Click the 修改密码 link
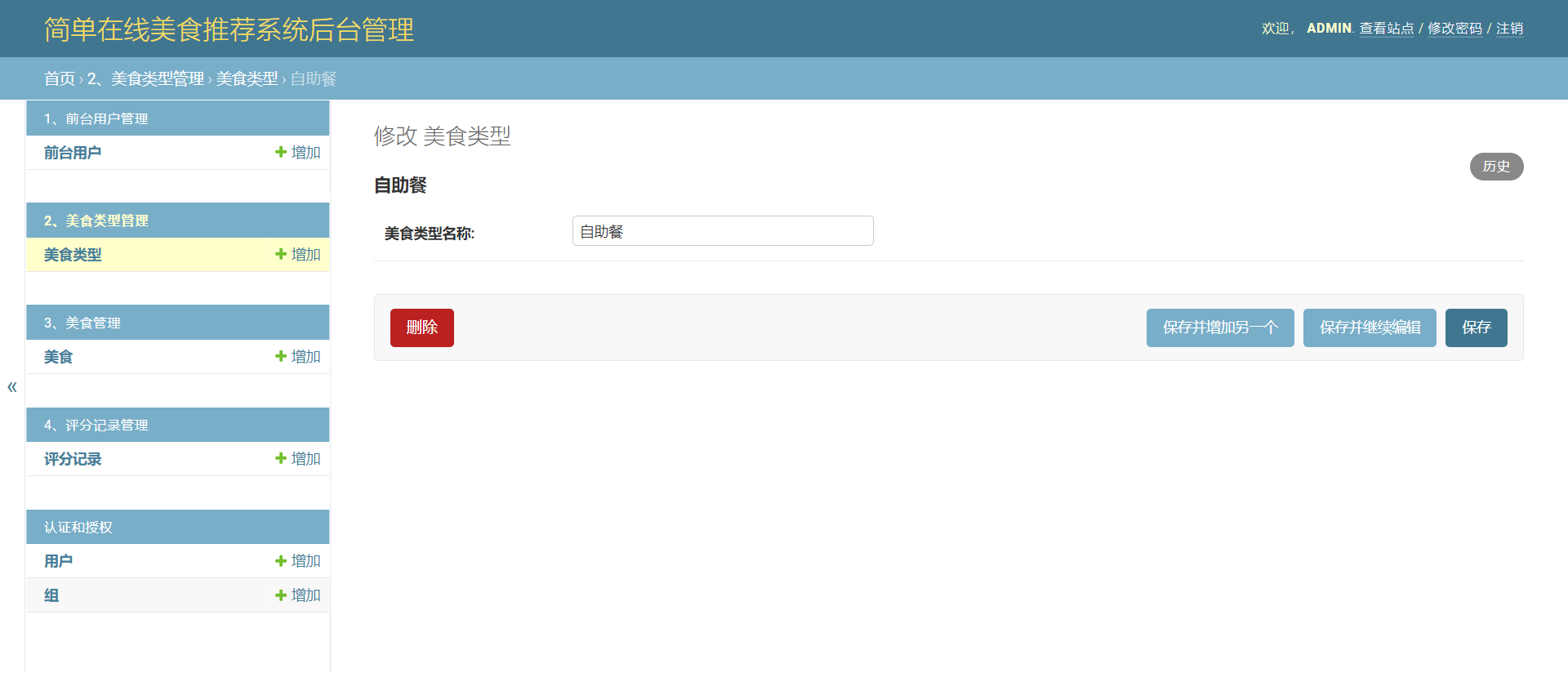This screenshot has width=1568, height=673. point(1454,29)
